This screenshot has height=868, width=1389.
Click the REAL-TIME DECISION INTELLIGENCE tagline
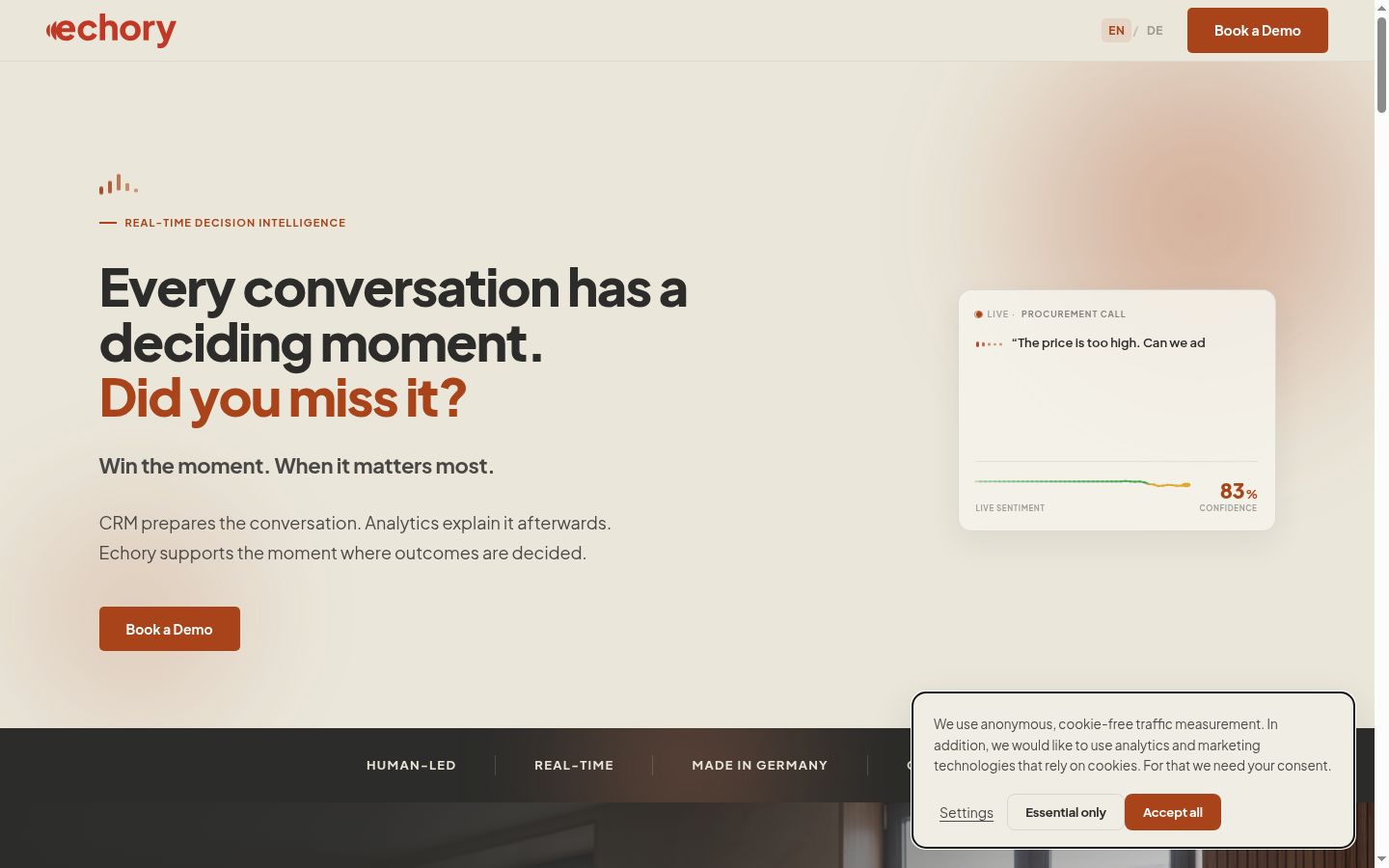click(x=234, y=223)
